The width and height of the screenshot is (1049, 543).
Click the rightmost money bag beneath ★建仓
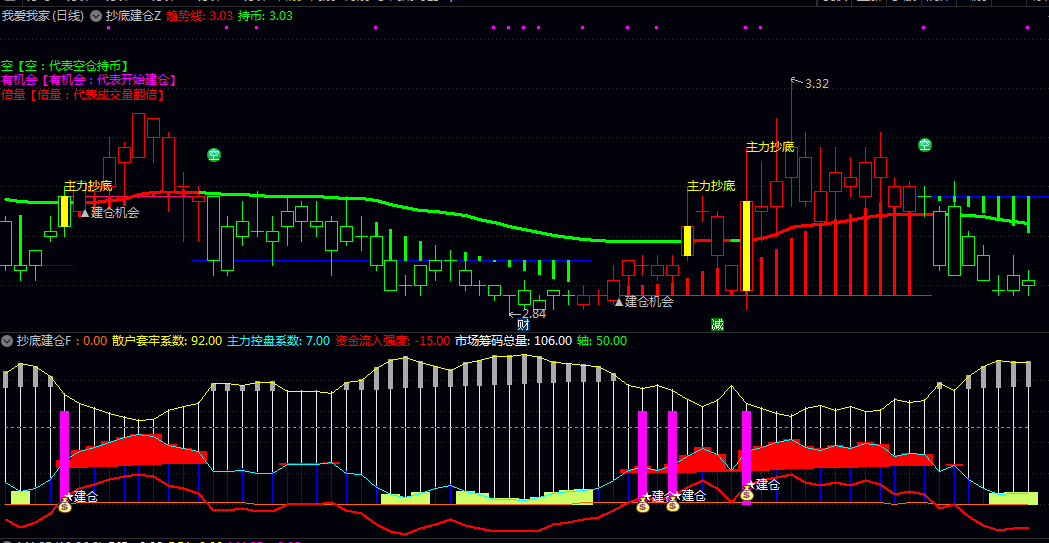coord(747,494)
